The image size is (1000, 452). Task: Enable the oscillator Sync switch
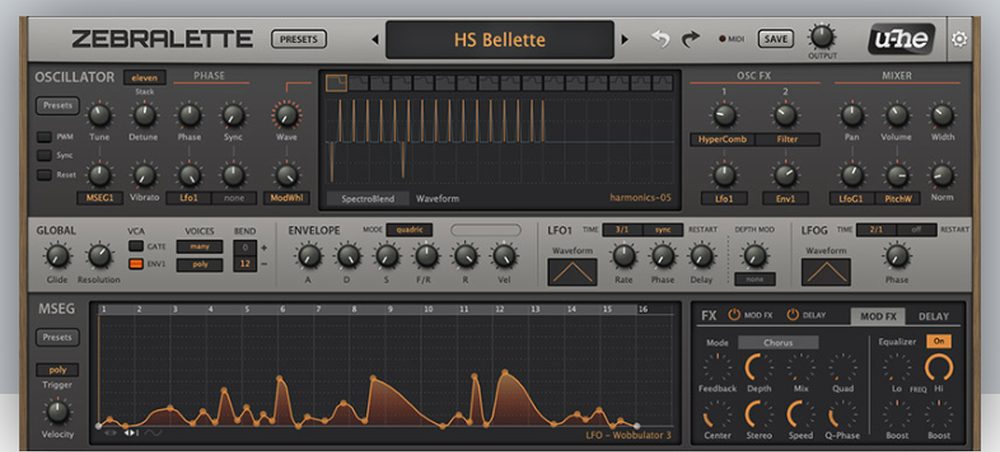pyautogui.click(x=44, y=155)
